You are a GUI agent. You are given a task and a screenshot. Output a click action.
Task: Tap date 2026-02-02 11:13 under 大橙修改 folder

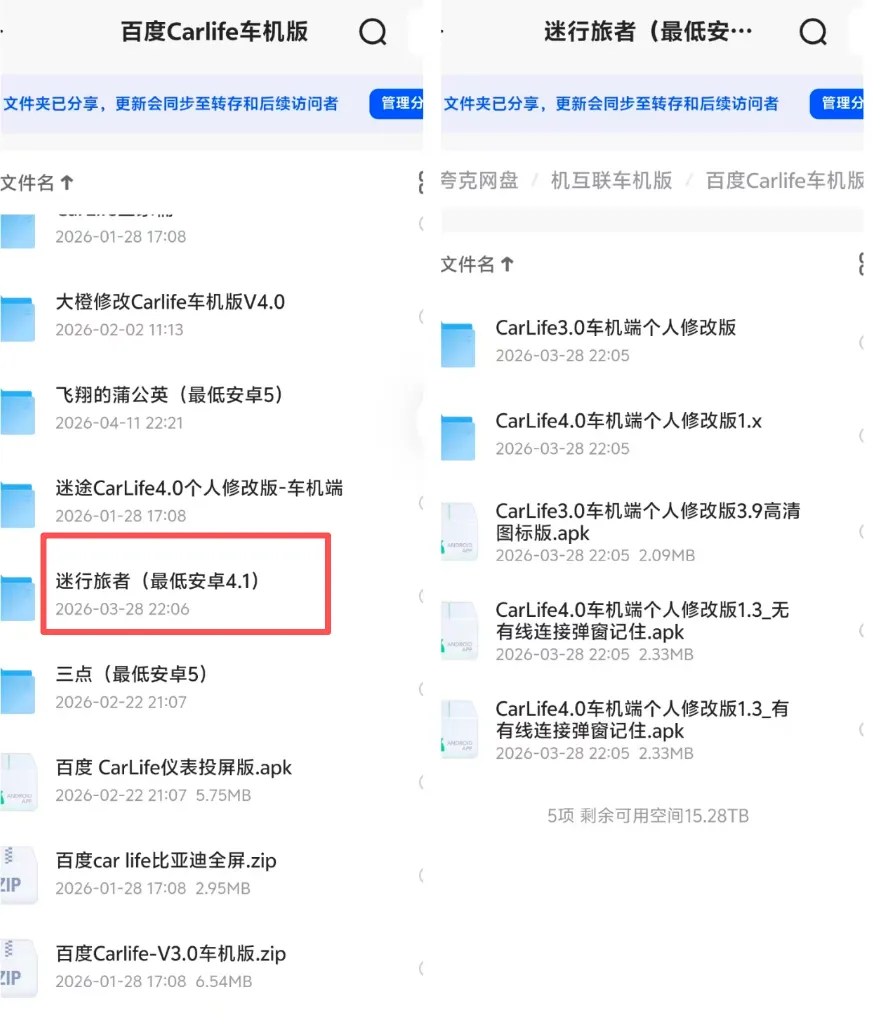point(120,330)
